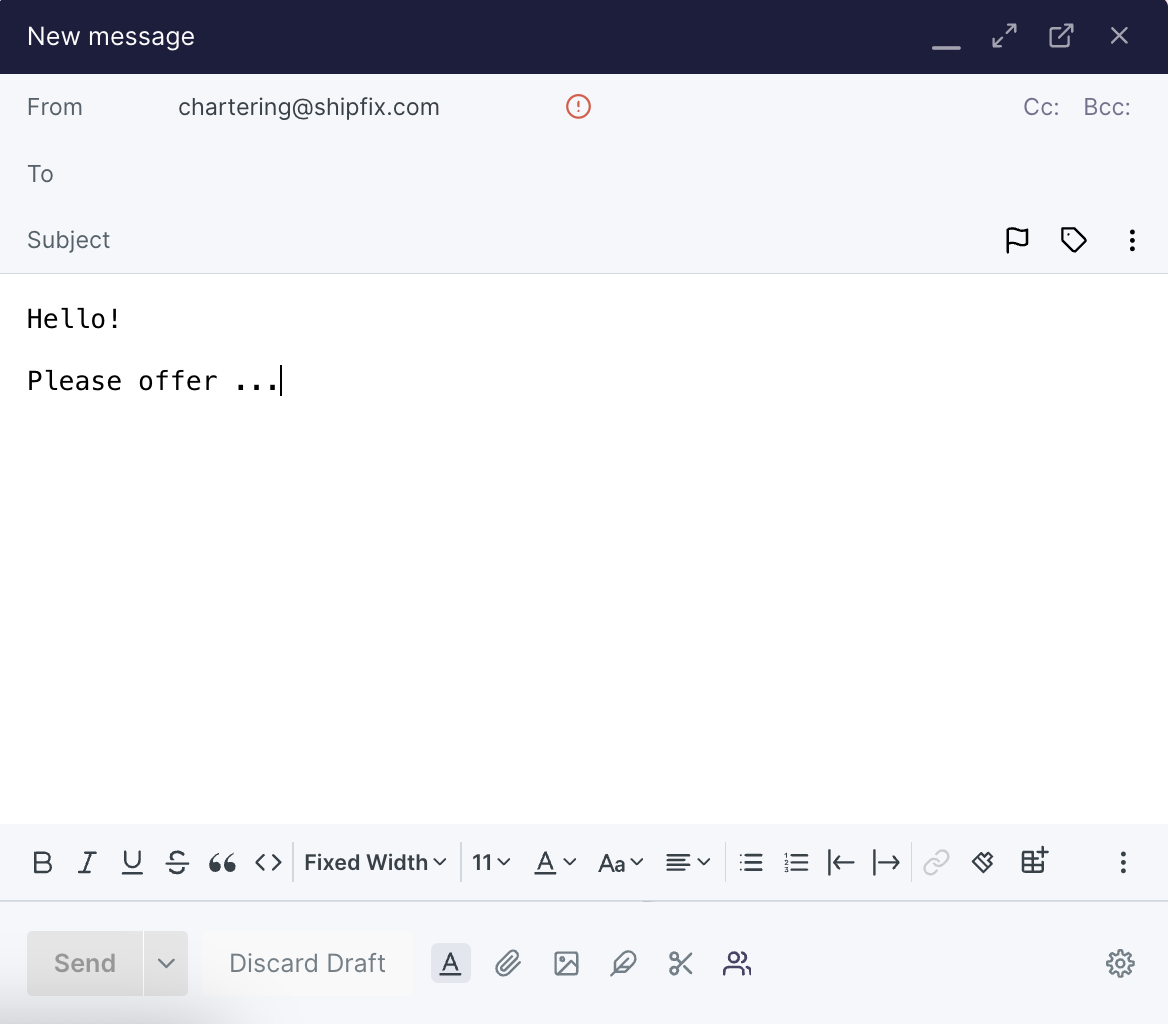The height and width of the screenshot is (1024, 1168).
Task: Click Discard Draft
Action: [307, 963]
